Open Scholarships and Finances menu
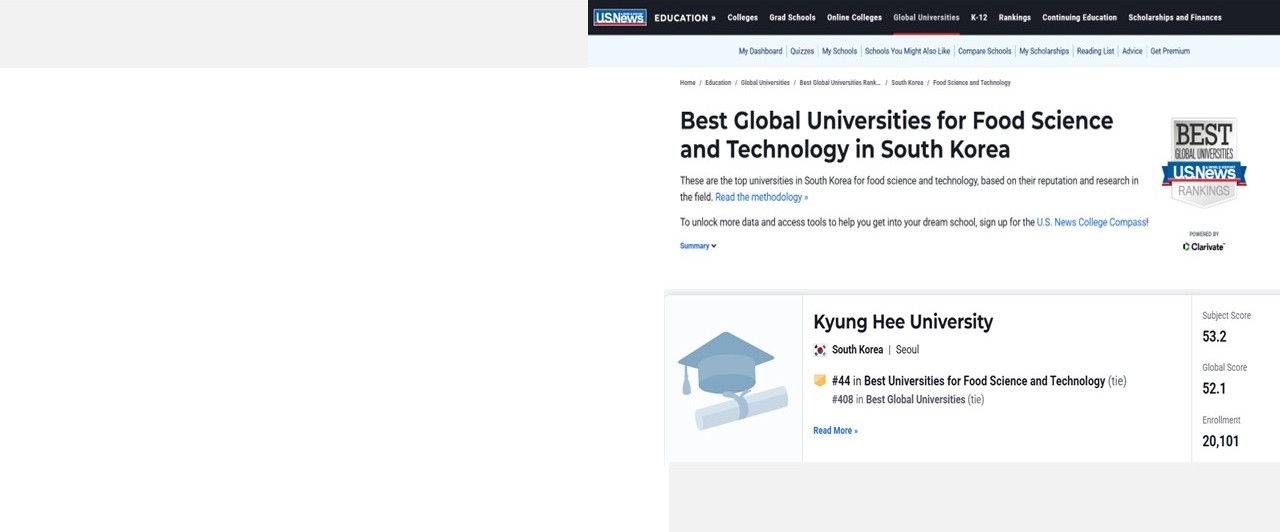Screen dimensions: 1280x532 pos(1175,18)
